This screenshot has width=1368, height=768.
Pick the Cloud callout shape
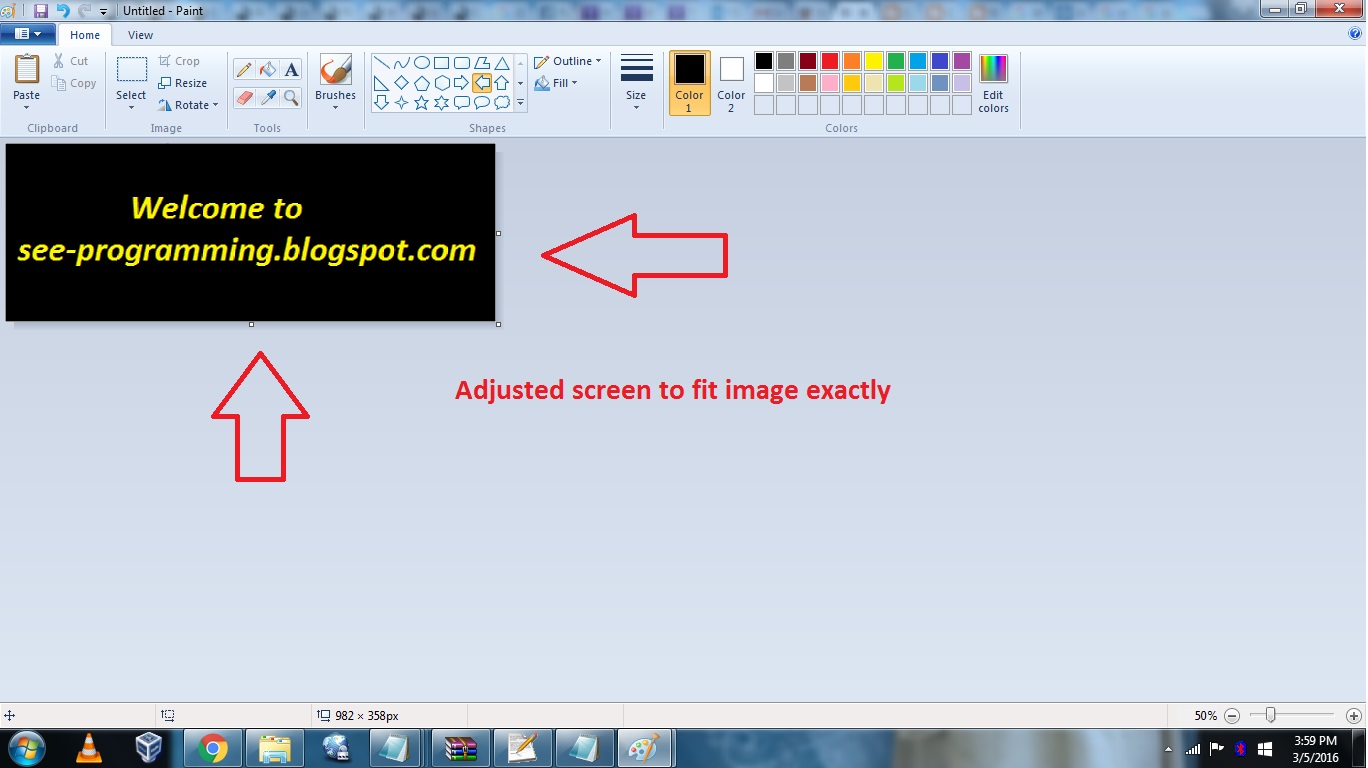click(501, 102)
